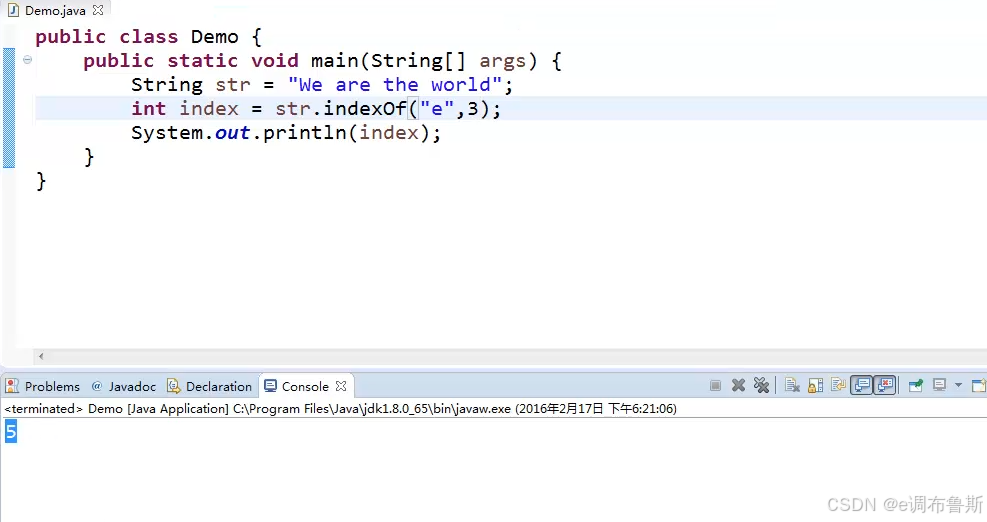Select the Console tab
Image resolution: width=987 pixels, height=522 pixels.
(x=305, y=387)
